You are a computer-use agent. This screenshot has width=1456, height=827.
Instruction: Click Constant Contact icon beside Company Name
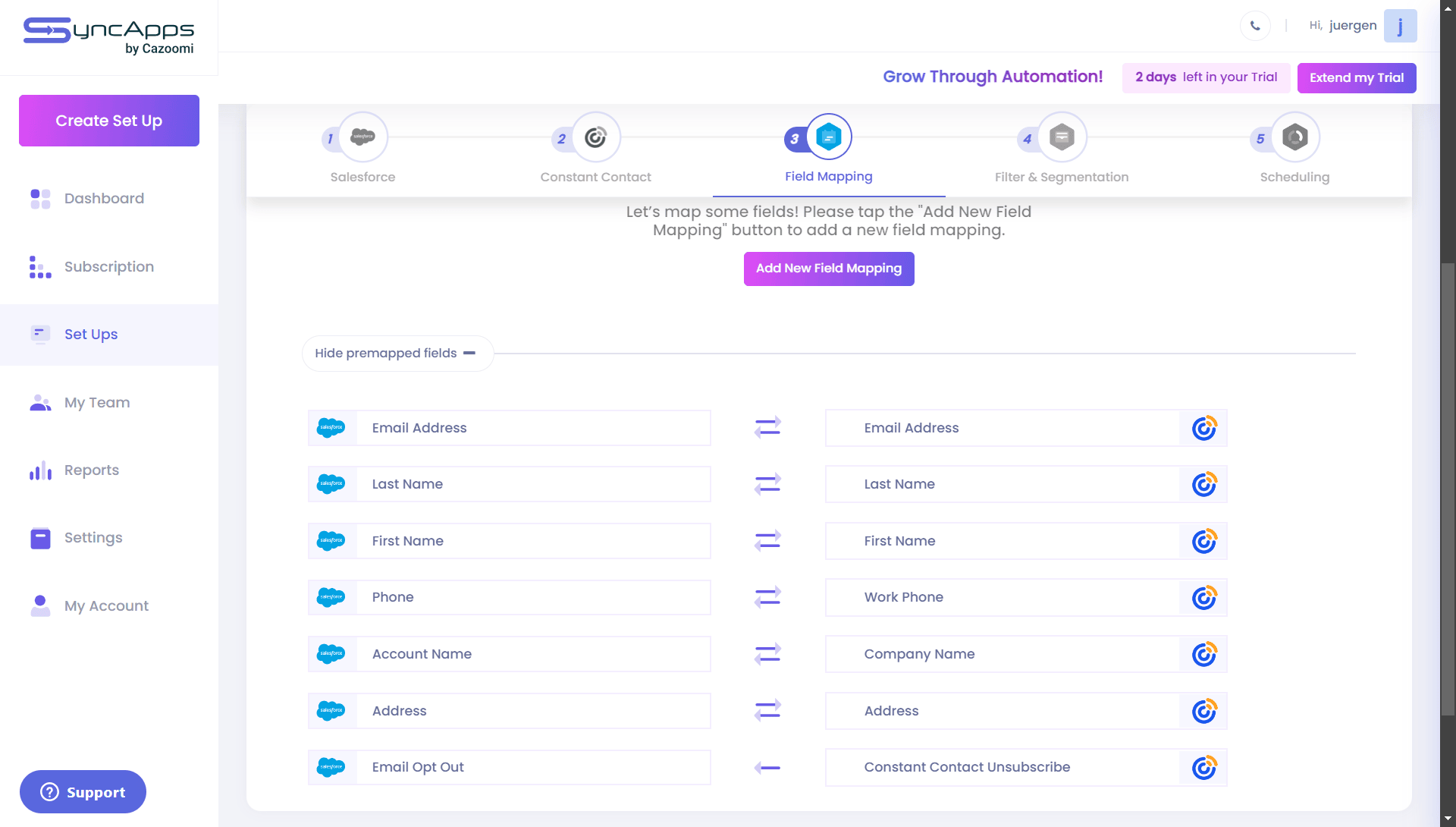click(x=1203, y=654)
